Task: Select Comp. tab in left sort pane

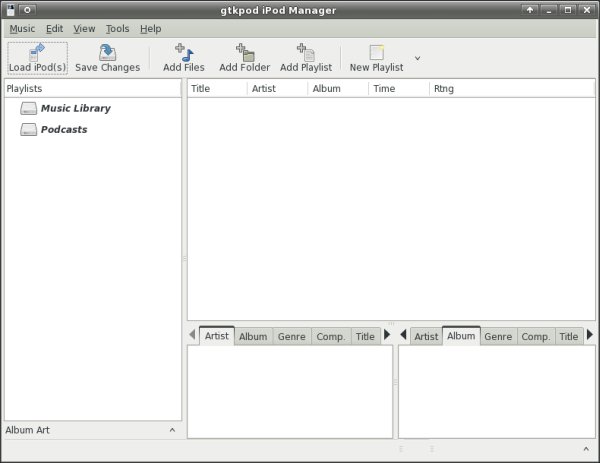Action: coord(331,337)
